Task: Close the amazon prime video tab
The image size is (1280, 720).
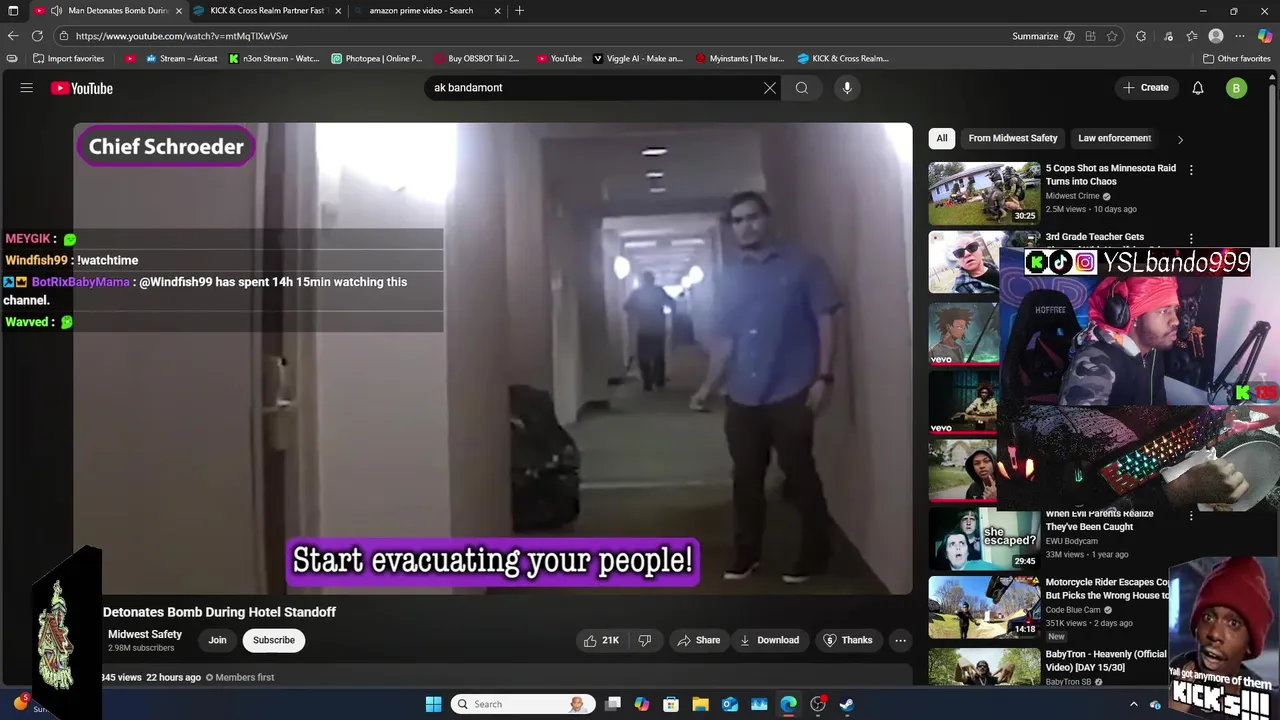Action: (497, 11)
